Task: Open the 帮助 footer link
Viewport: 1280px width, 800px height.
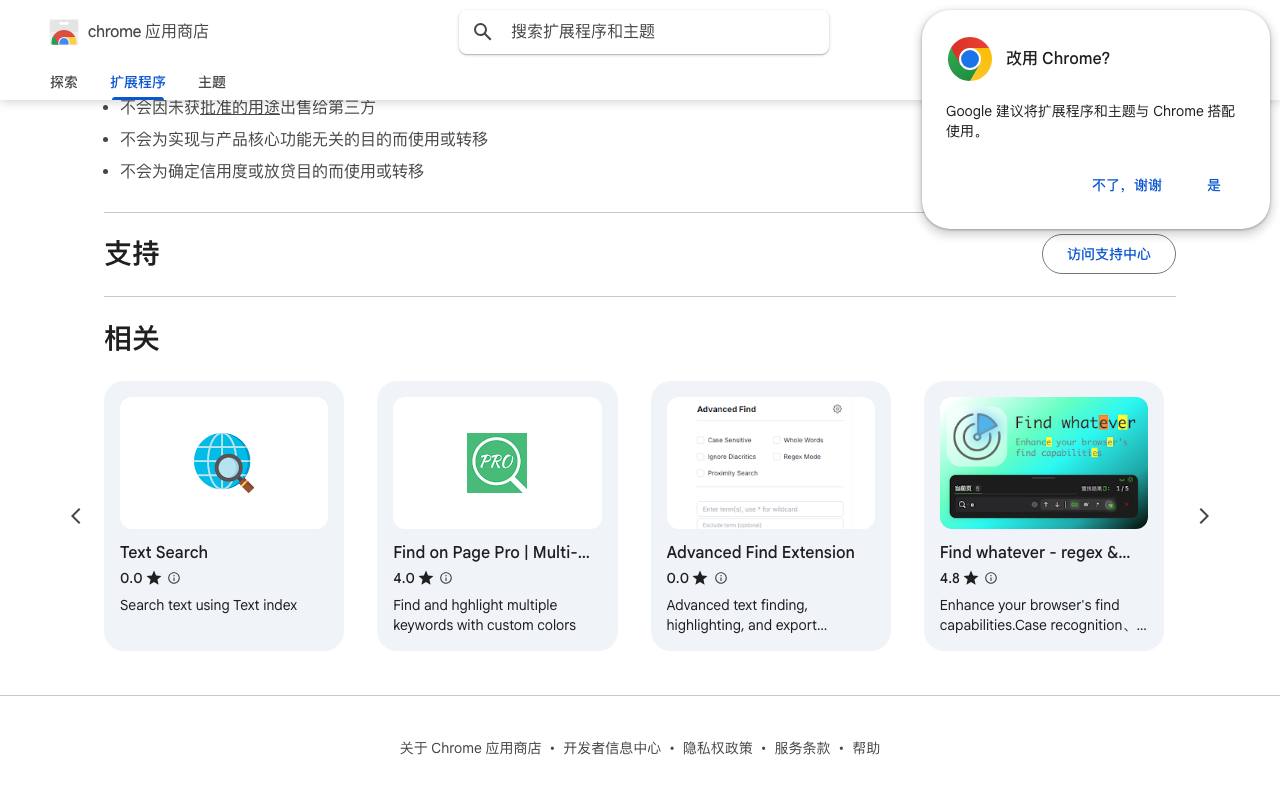Action: click(866, 748)
